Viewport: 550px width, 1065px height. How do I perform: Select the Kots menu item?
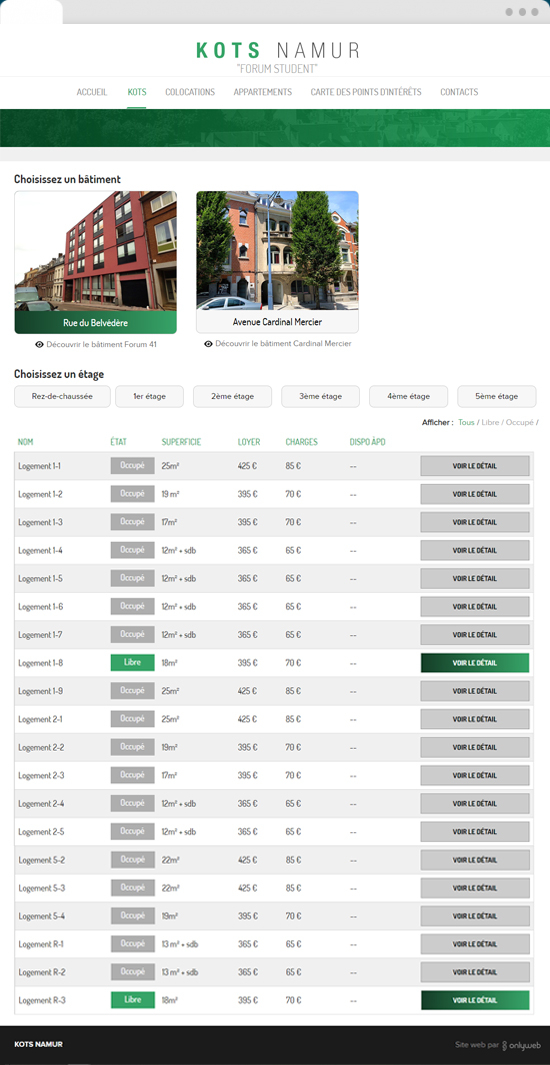click(x=136, y=92)
